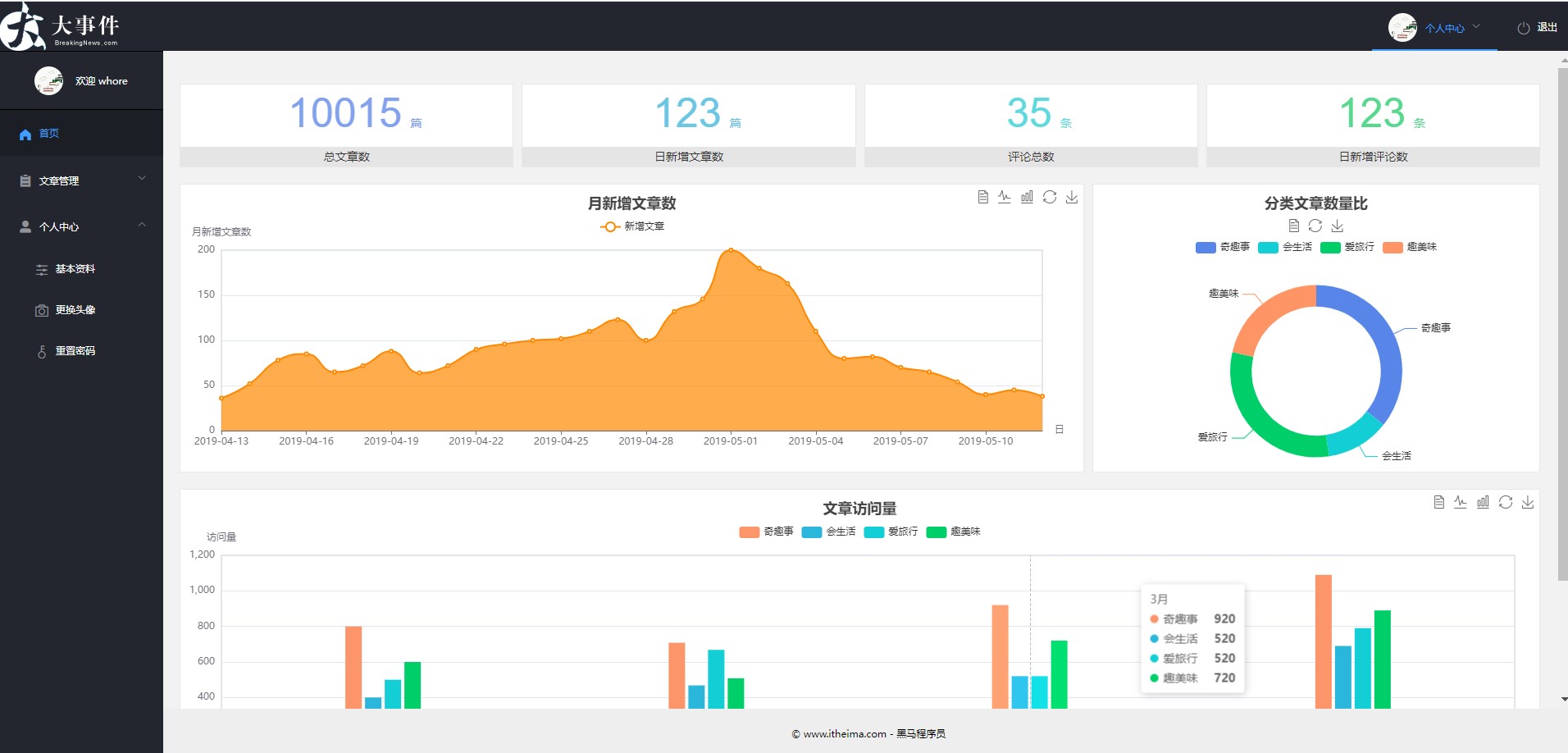1568x753 pixels.
Task: Click the scrollbar down arrow
Action: coord(1563,700)
